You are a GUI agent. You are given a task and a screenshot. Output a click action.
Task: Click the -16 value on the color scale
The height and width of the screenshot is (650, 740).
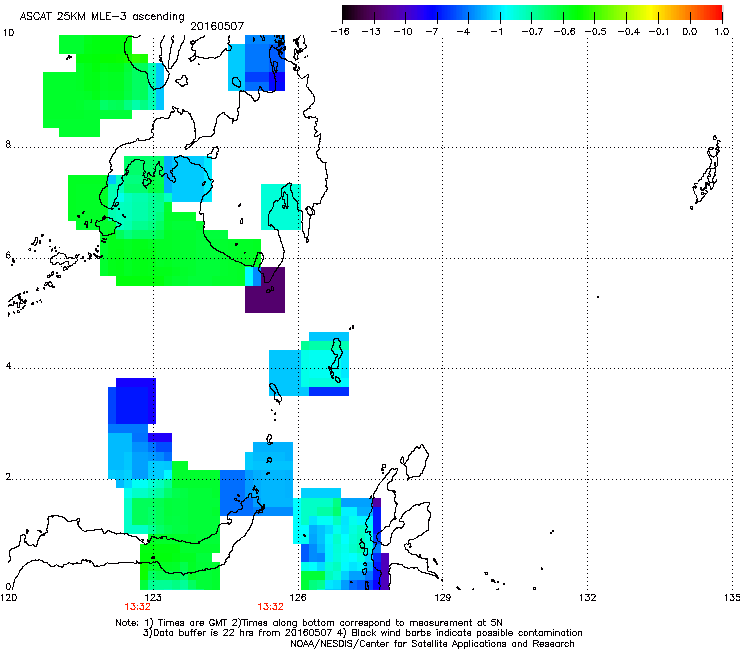340,32
